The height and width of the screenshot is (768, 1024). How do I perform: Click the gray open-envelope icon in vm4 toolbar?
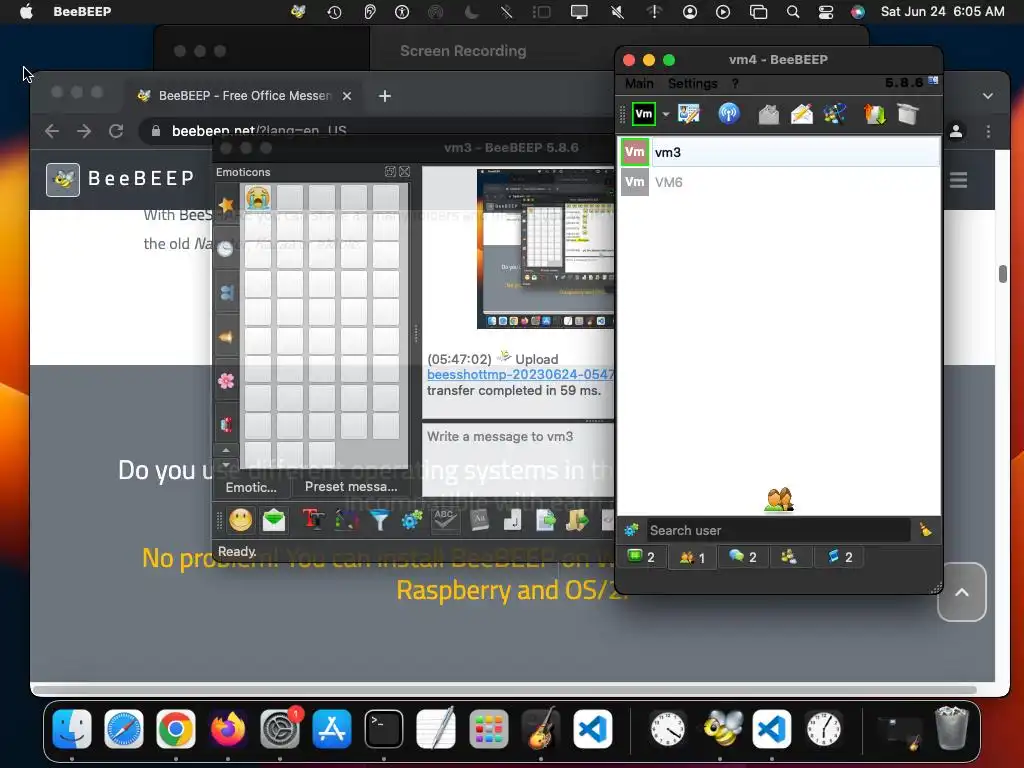pos(769,114)
